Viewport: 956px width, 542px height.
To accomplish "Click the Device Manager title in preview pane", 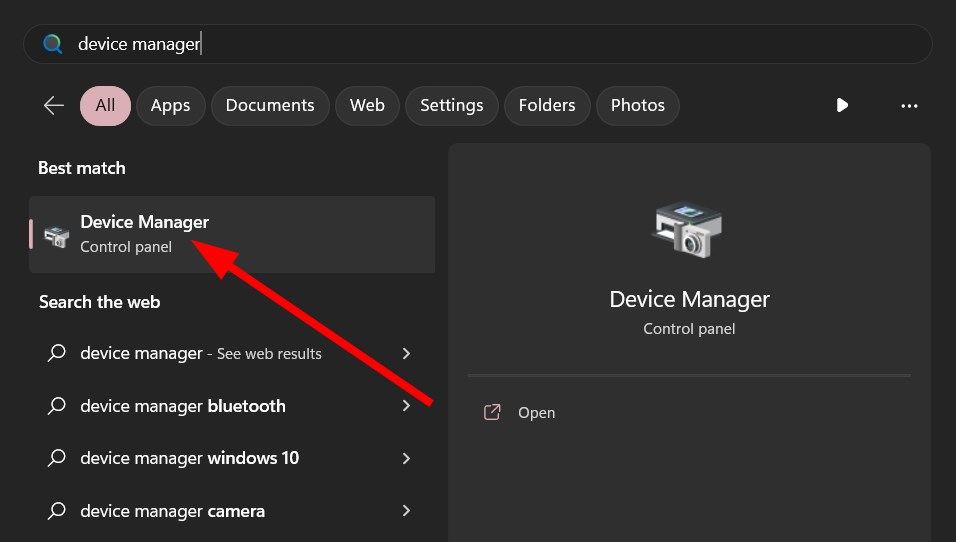I will (x=690, y=299).
